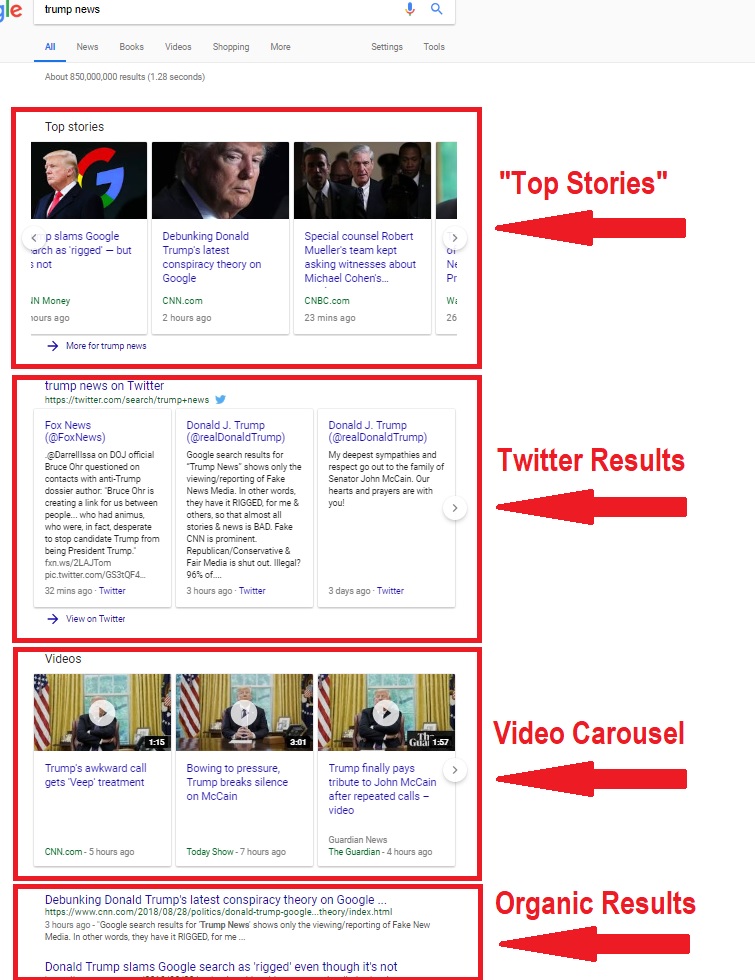Click the Twitter bird icon
This screenshot has width=755, height=980.
point(221,399)
